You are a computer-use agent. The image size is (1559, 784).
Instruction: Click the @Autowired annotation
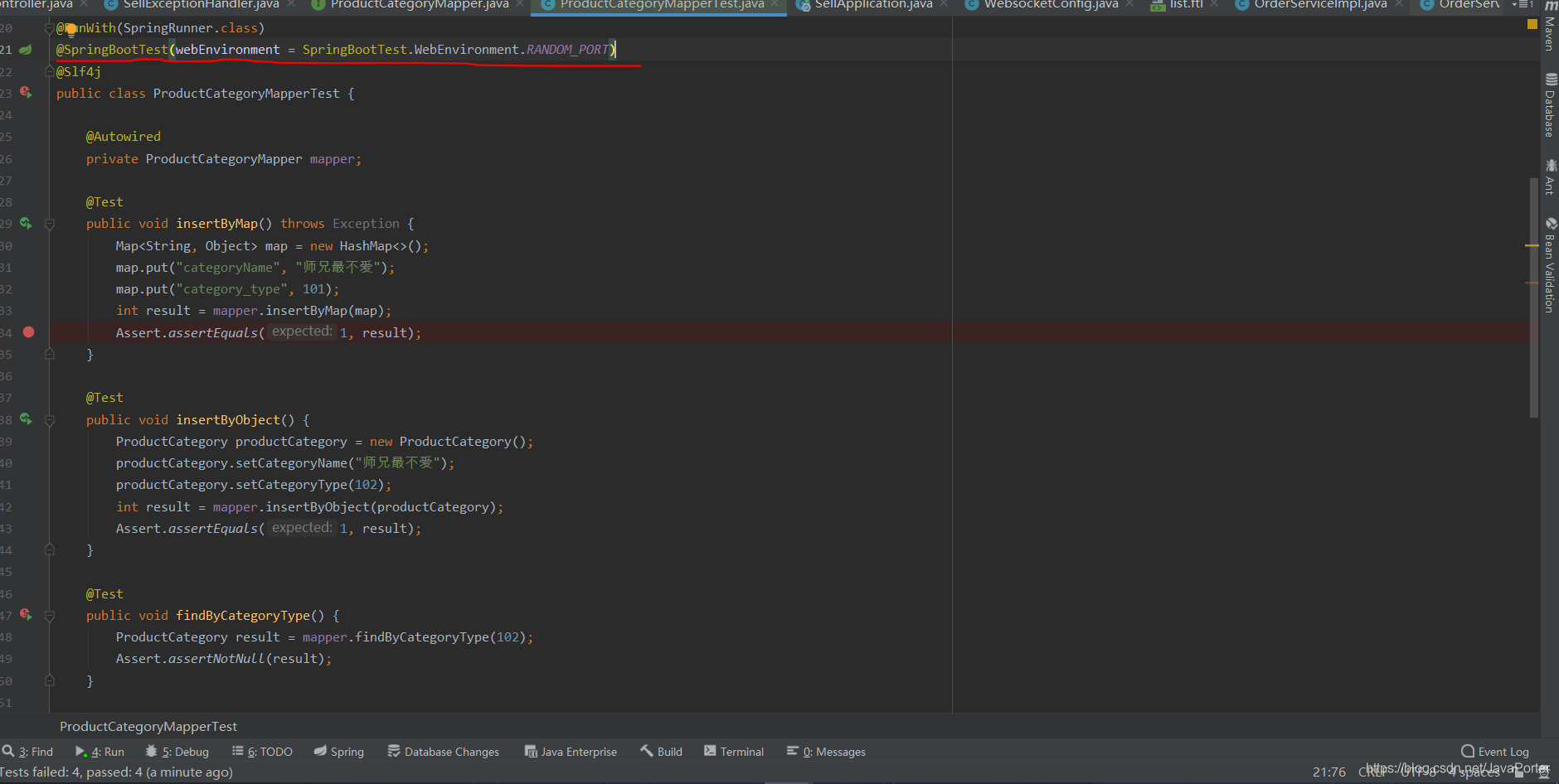click(x=124, y=137)
